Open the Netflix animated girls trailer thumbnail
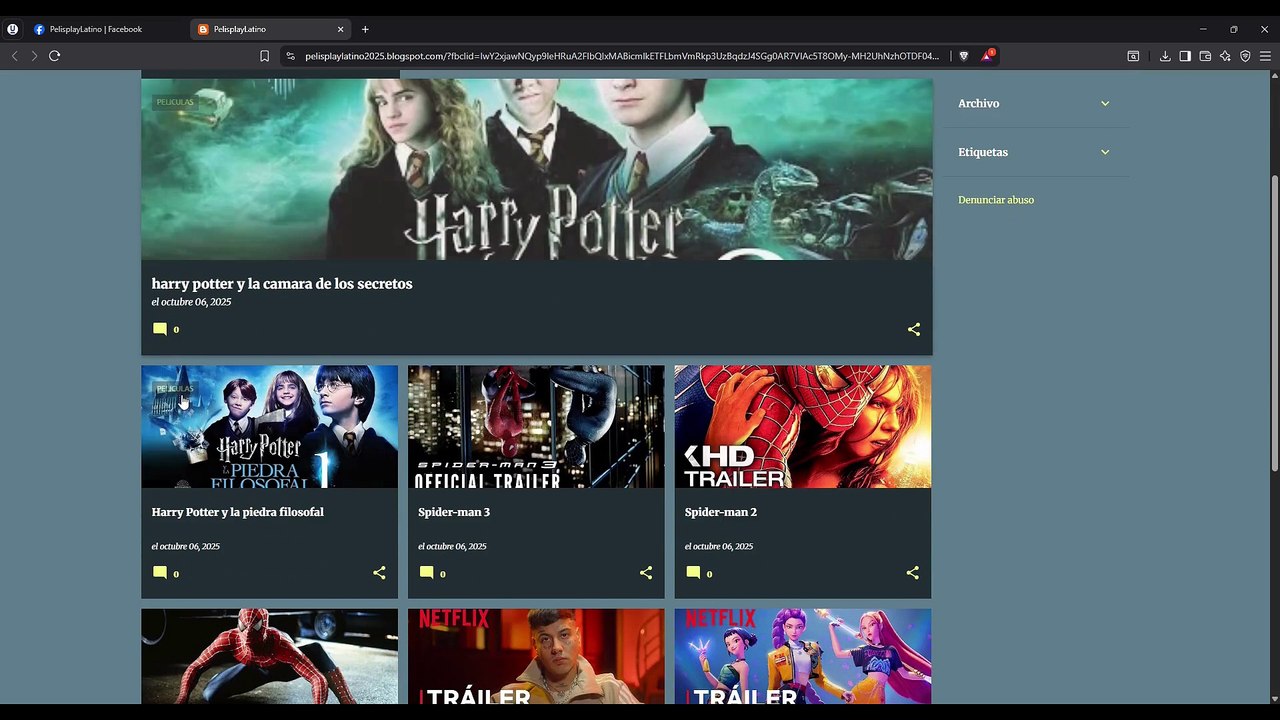1280x720 pixels. pos(803,656)
